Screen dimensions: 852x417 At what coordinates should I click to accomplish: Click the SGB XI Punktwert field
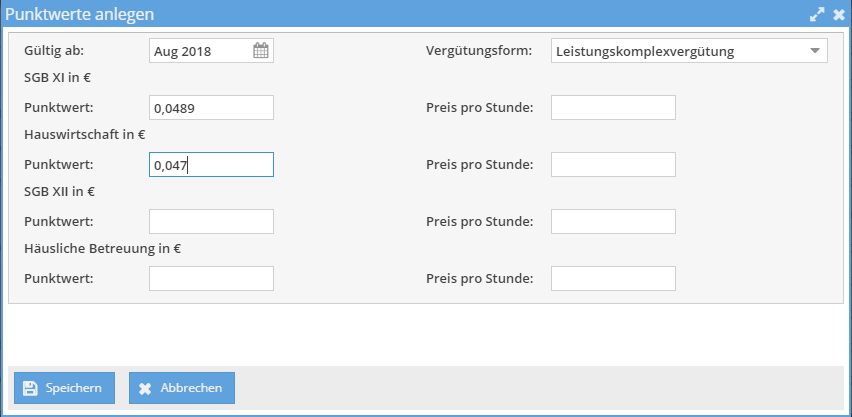211,108
